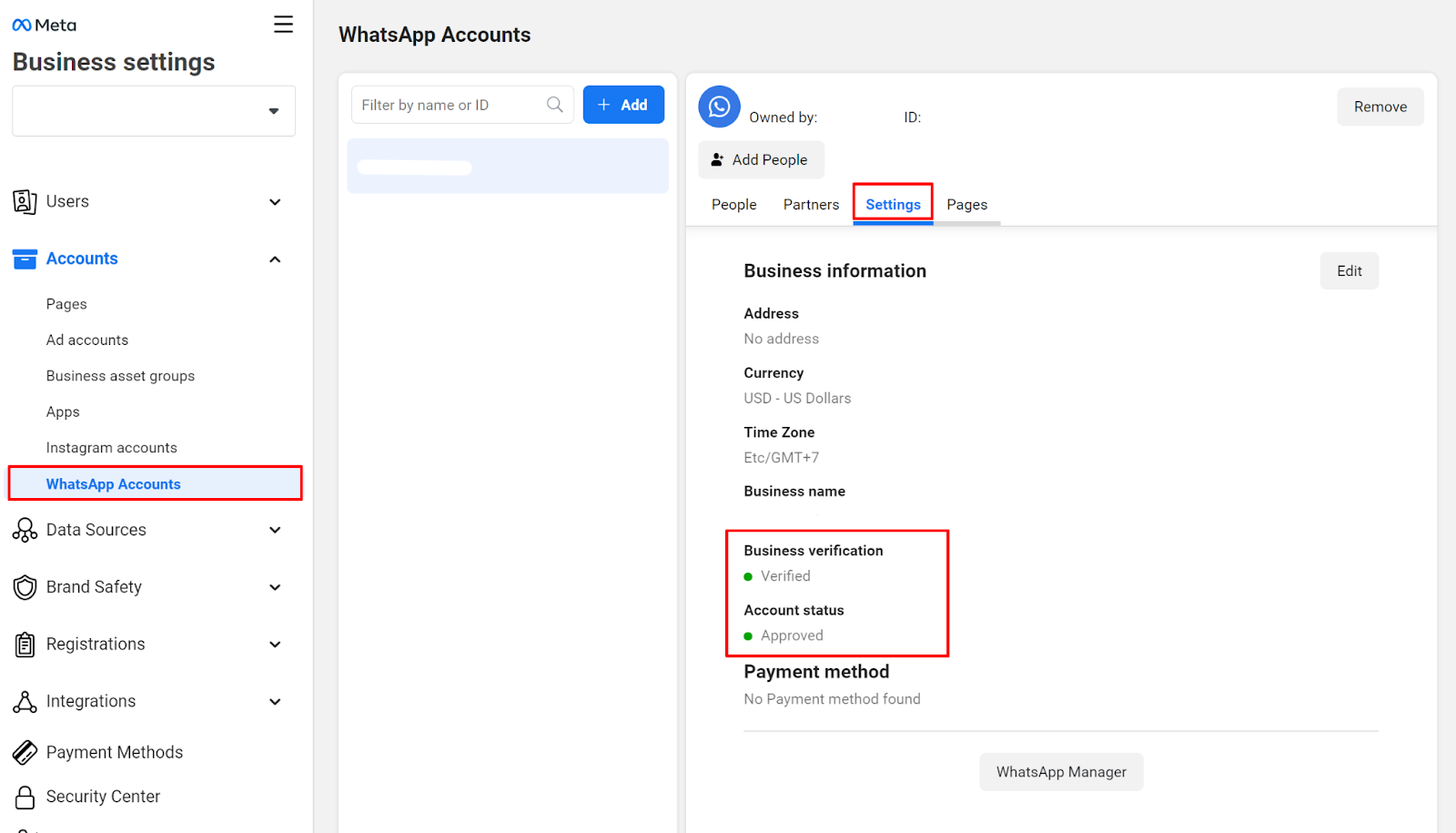The image size is (1456, 833).
Task: Click the Accounts sidebar icon
Action: (x=25, y=259)
